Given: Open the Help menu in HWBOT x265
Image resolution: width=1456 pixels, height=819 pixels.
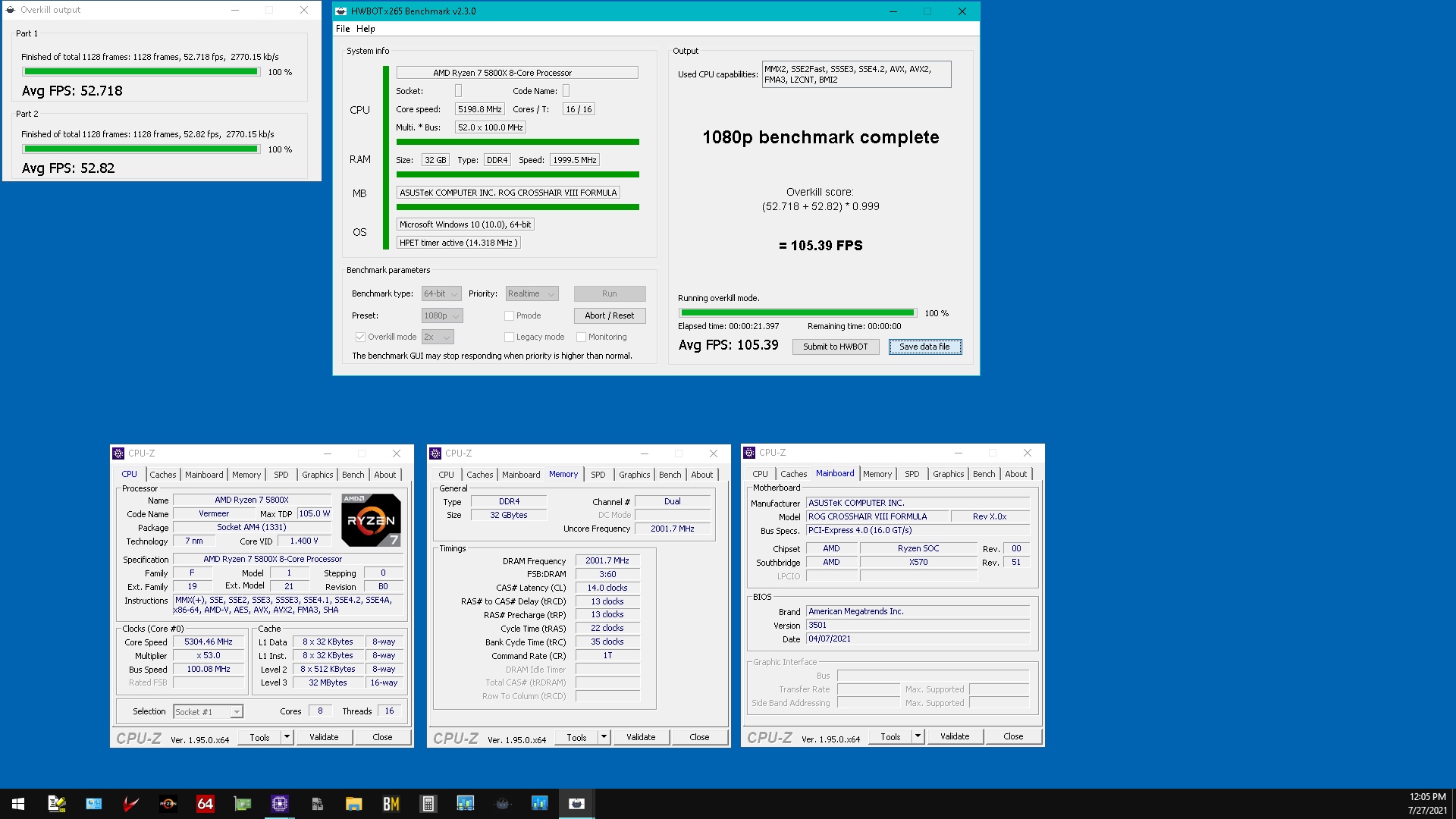Looking at the screenshot, I should coord(366,29).
